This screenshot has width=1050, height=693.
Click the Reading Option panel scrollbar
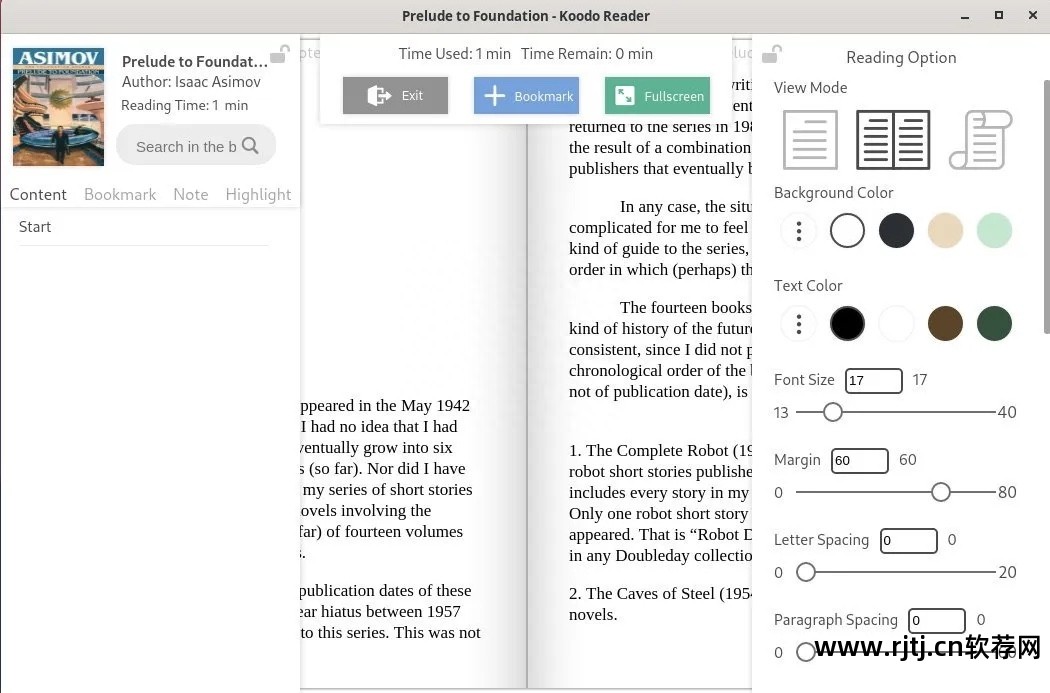pos(1046,206)
